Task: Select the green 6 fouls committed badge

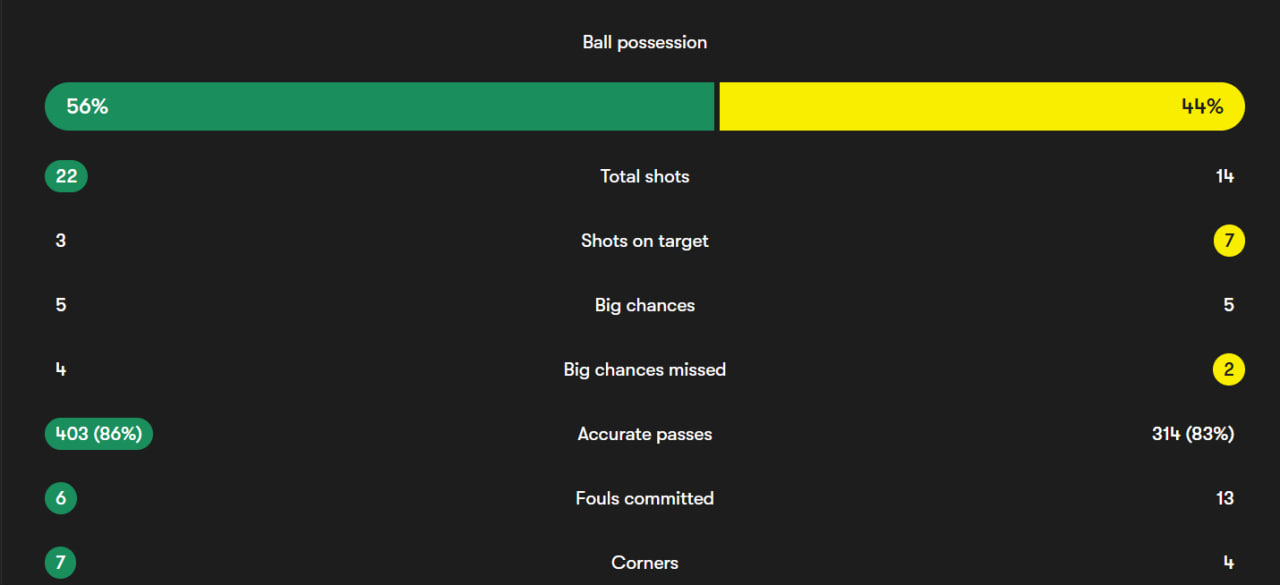Action: click(61, 498)
